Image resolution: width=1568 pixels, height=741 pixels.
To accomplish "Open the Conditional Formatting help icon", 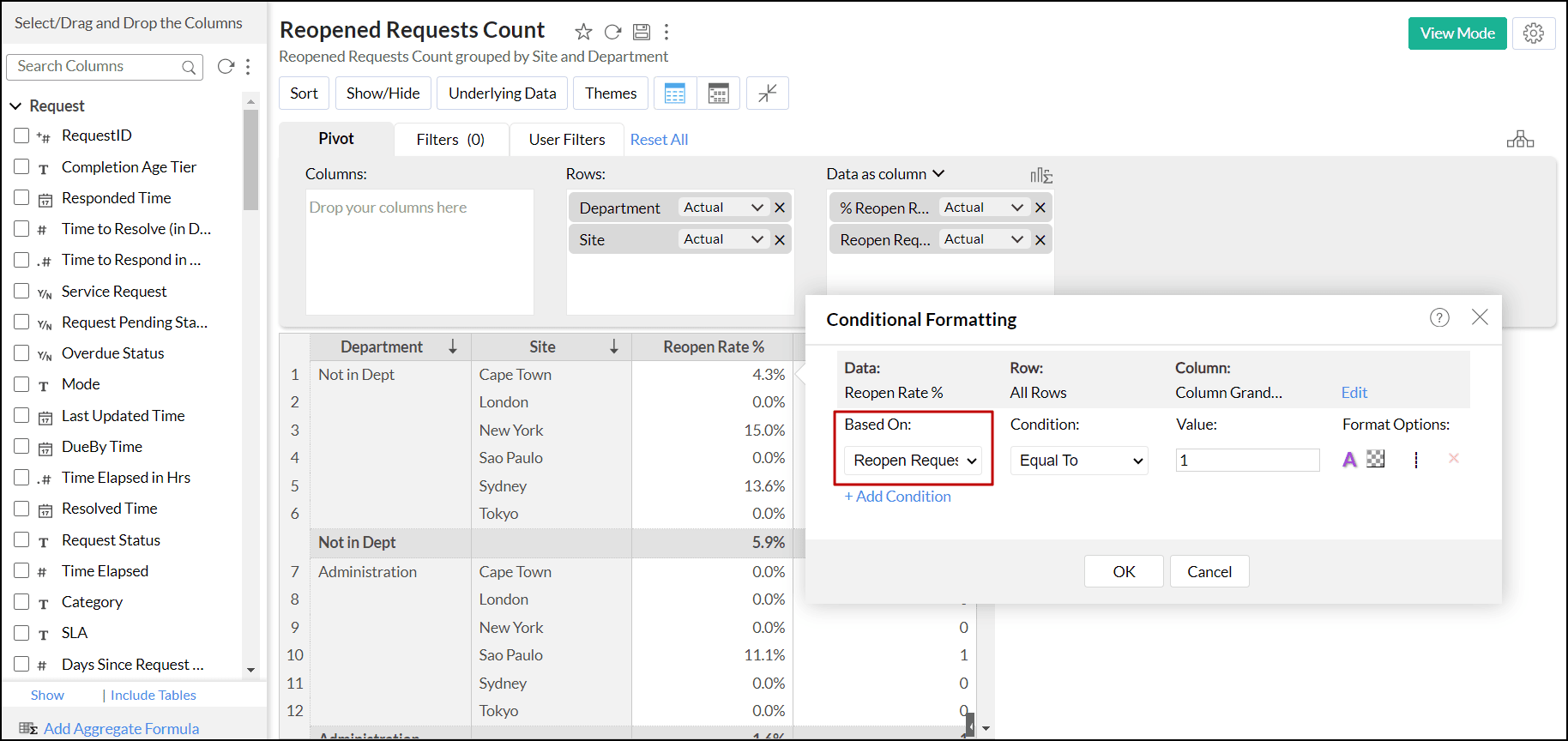I will coord(1439,317).
